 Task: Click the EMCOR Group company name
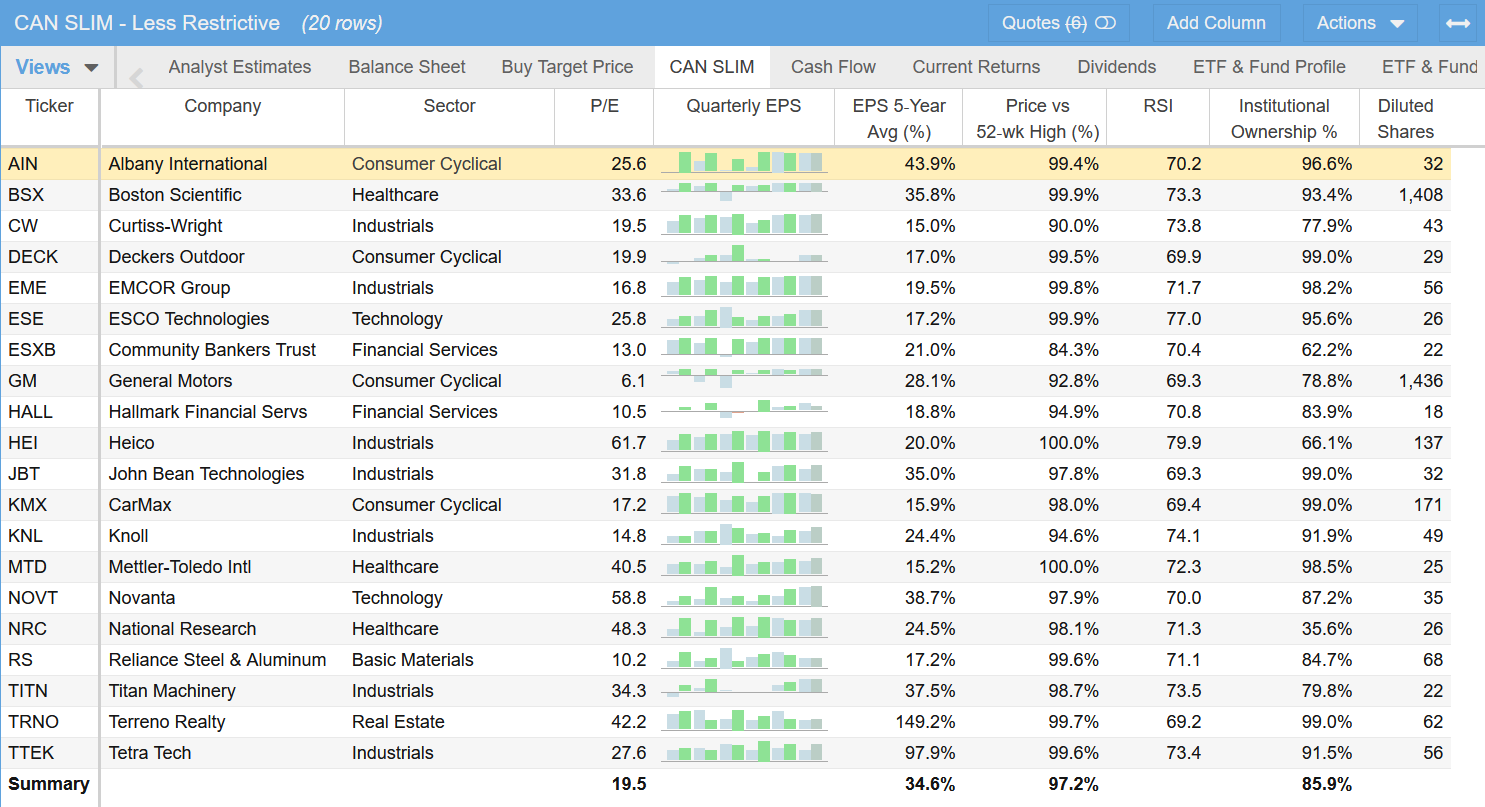pos(170,288)
